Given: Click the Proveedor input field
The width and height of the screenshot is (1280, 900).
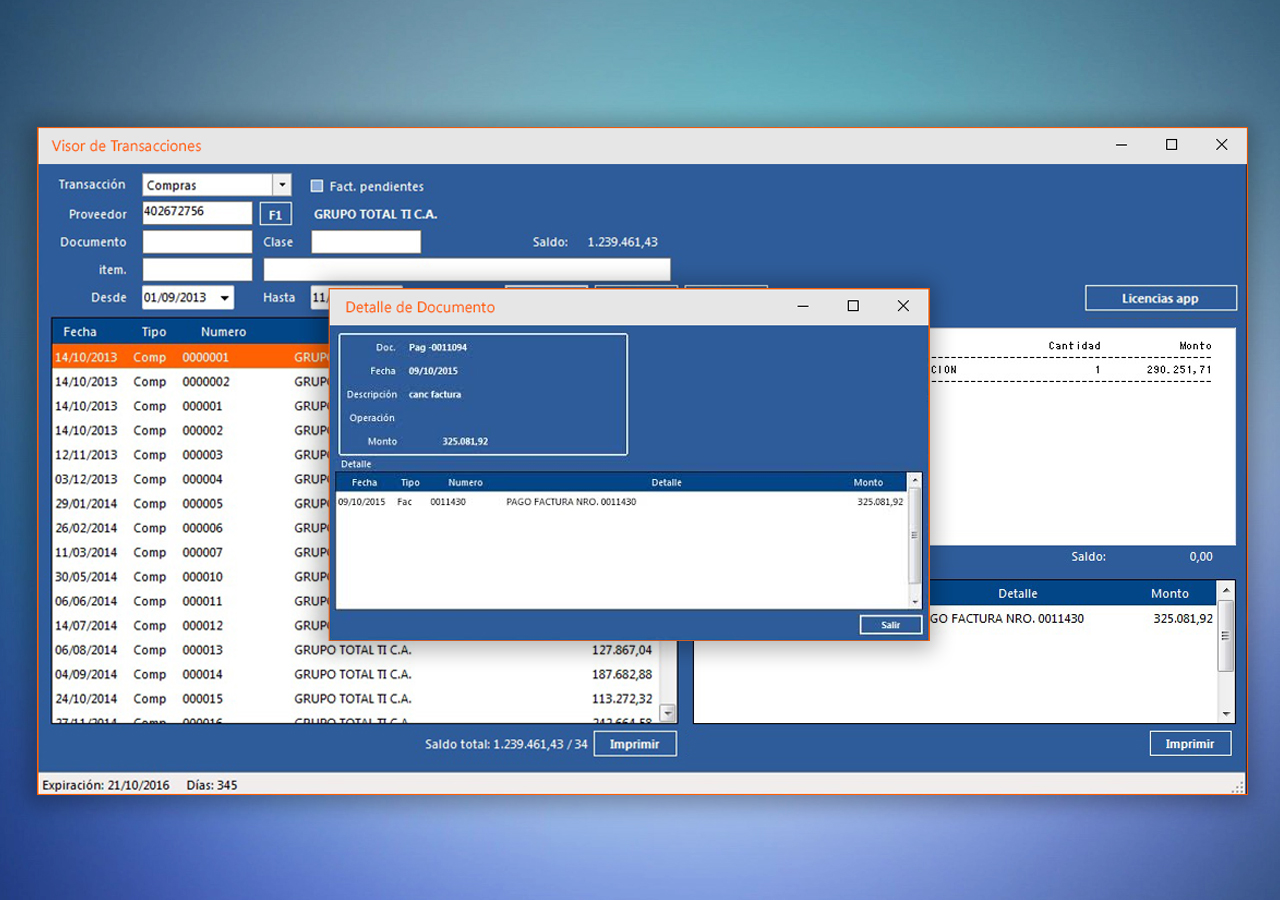Looking at the screenshot, I should tap(197, 212).
